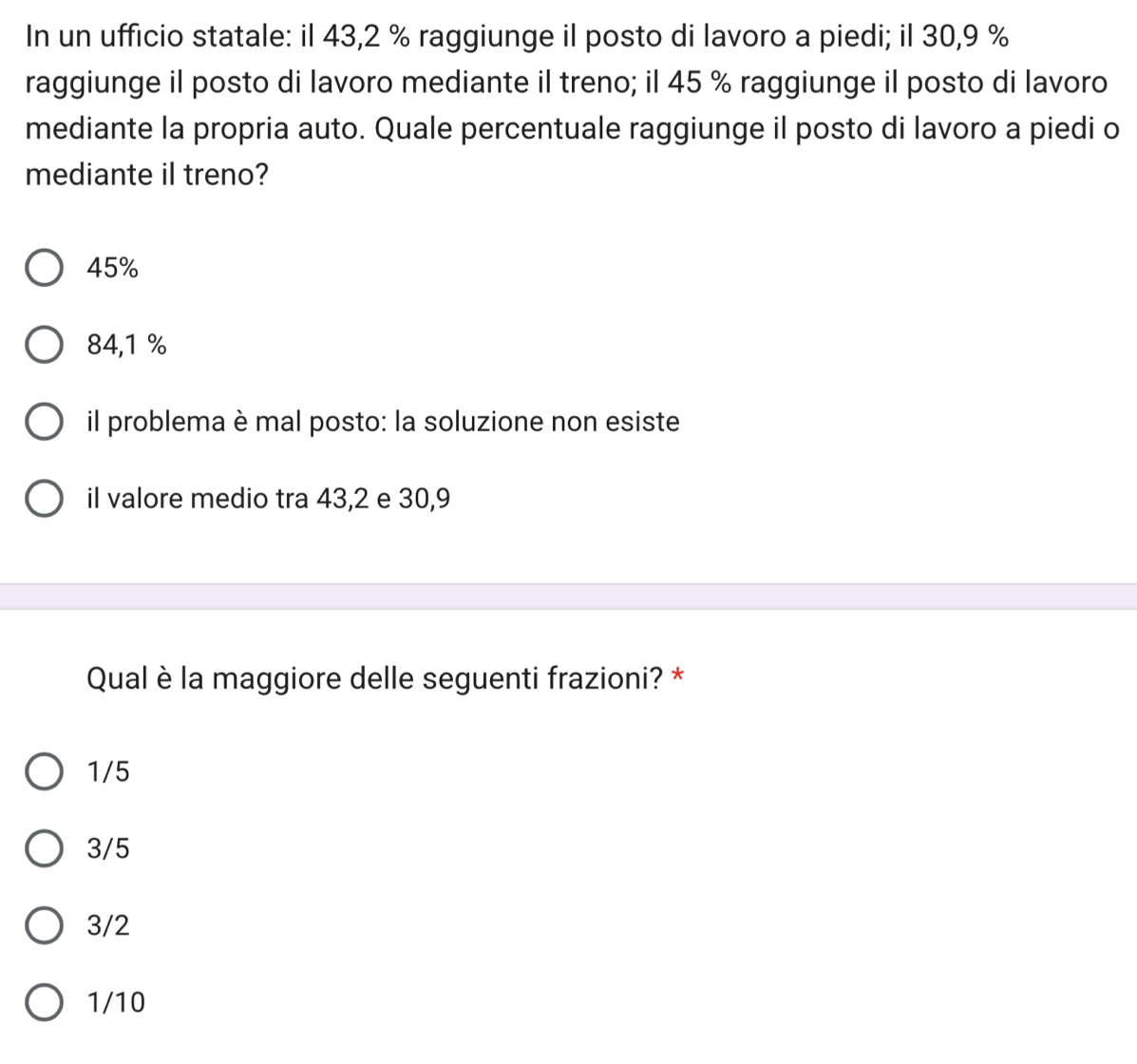Select the 45% radio button
Viewport: 1137px width, 1064px height.
[44, 268]
